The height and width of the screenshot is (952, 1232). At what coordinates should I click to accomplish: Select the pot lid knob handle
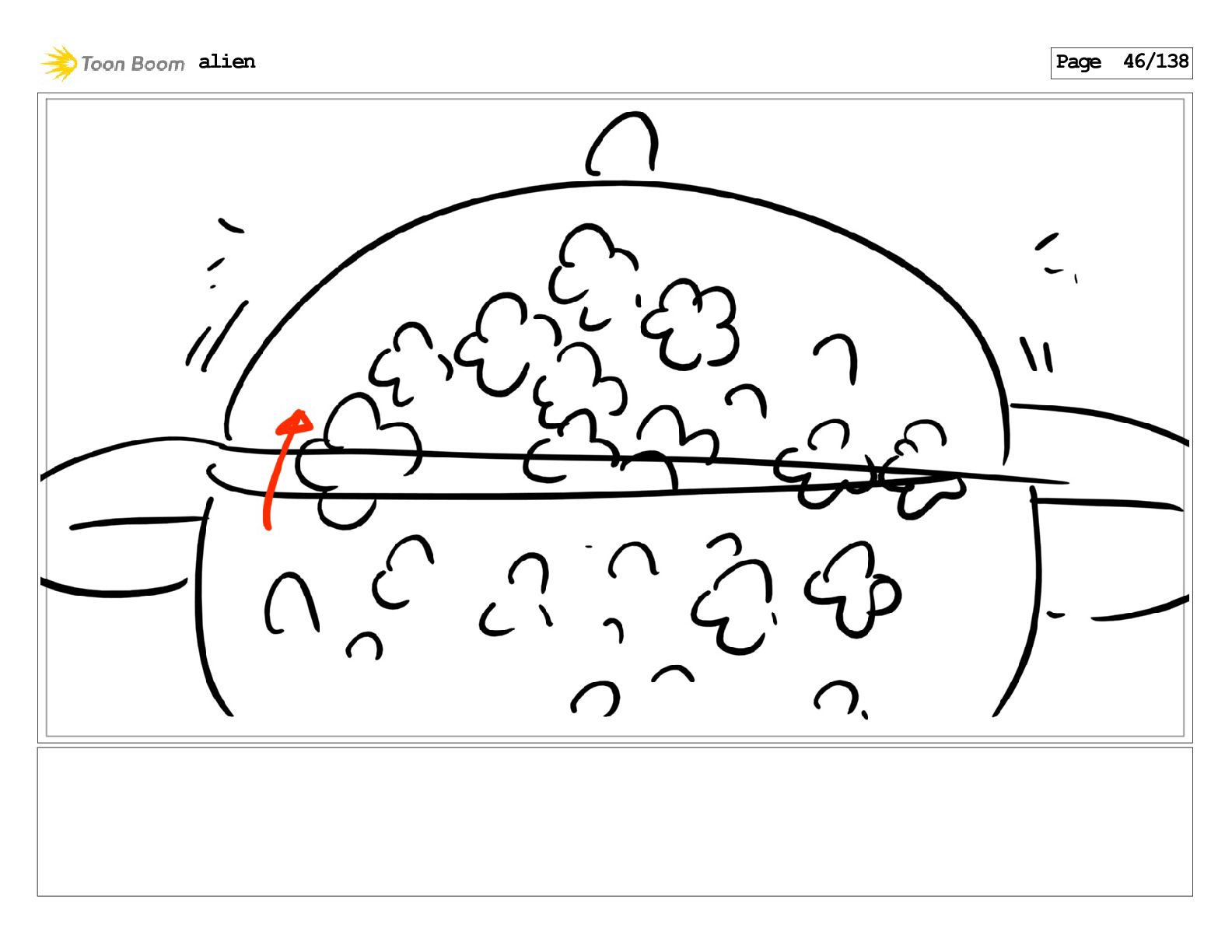(622, 144)
